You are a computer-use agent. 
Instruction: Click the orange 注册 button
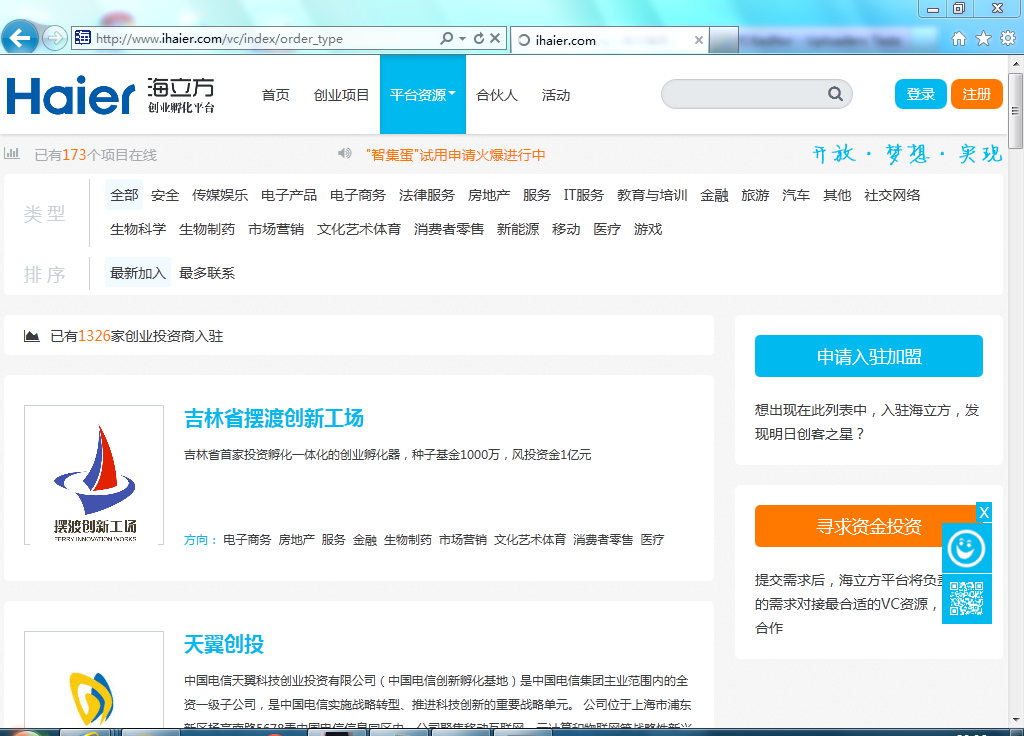click(976, 94)
